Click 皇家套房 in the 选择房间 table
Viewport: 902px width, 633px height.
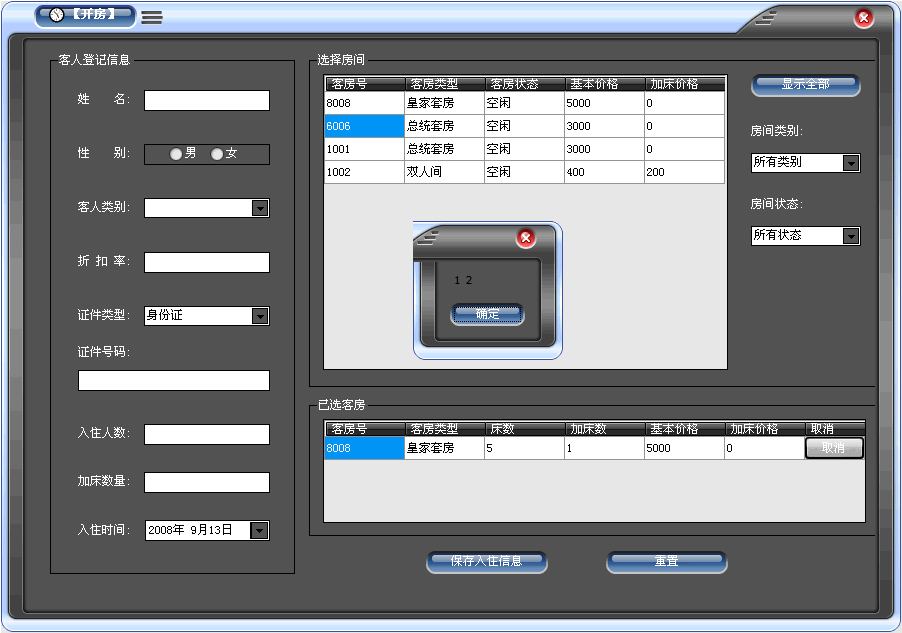point(444,103)
